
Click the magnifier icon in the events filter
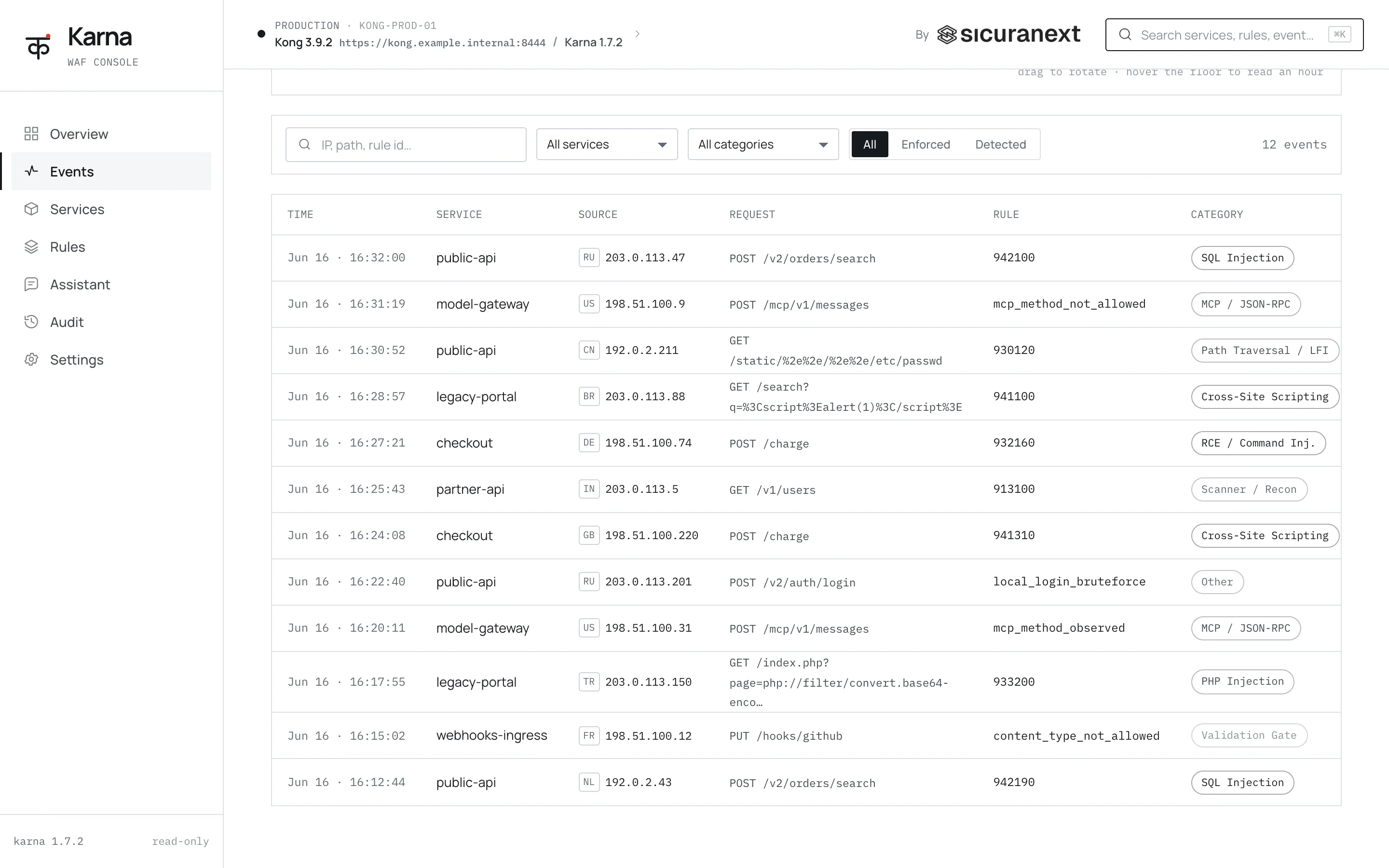305,145
